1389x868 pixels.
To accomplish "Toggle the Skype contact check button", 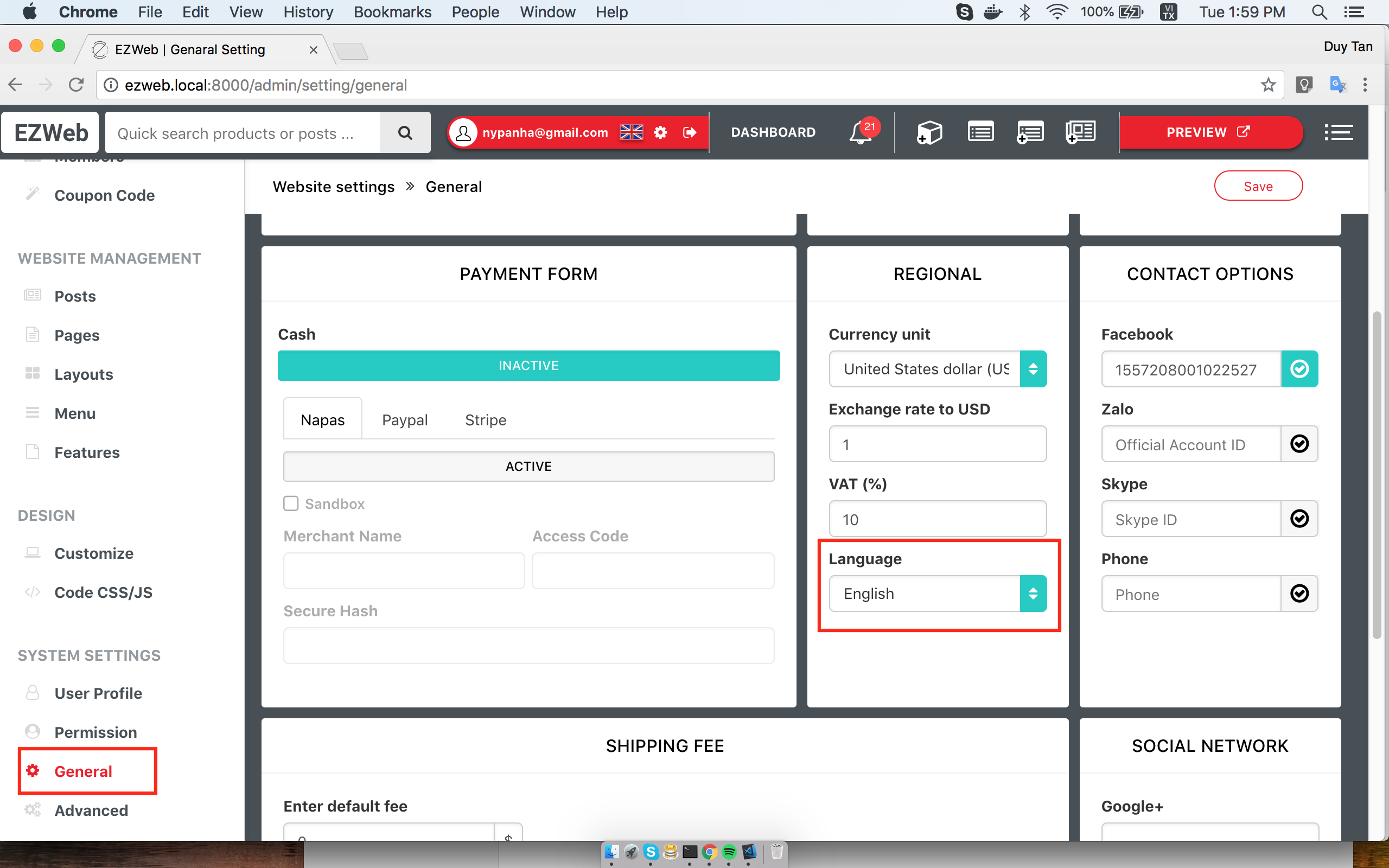I will pos(1299,519).
